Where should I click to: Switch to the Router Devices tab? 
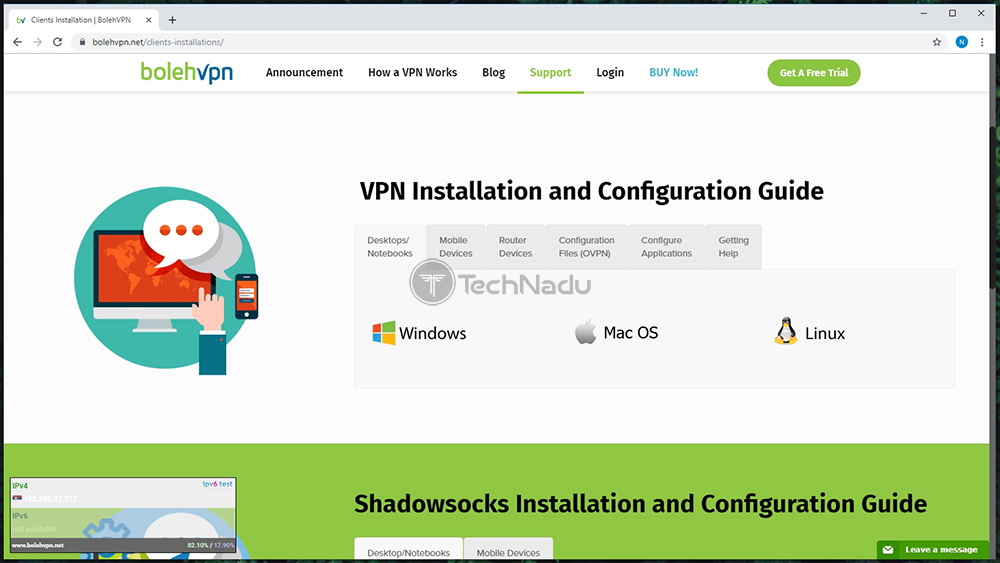(x=515, y=247)
